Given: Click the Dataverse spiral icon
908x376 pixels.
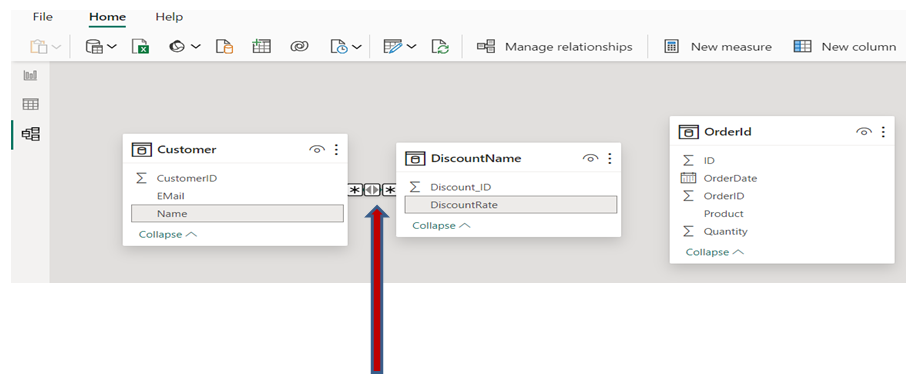Looking at the screenshot, I should coord(299,47).
